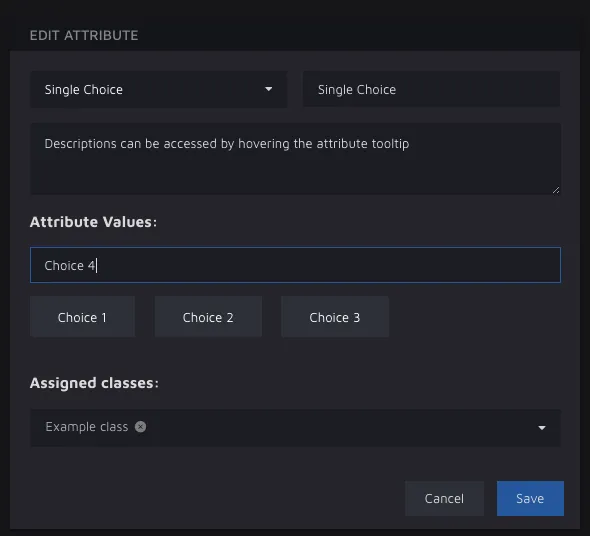Focus the attribute value input containing Choice 4
The width and height of the screenshot is (590, 536).
coord(295,265)
